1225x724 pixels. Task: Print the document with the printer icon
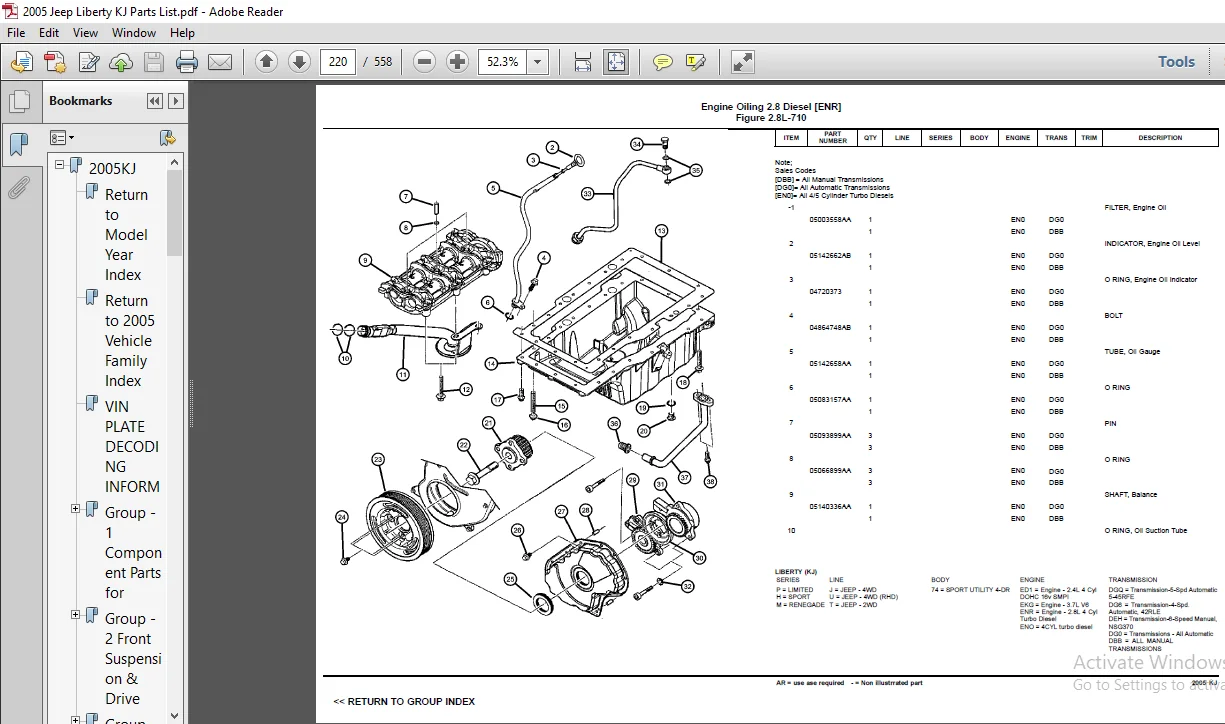(187, 62)
